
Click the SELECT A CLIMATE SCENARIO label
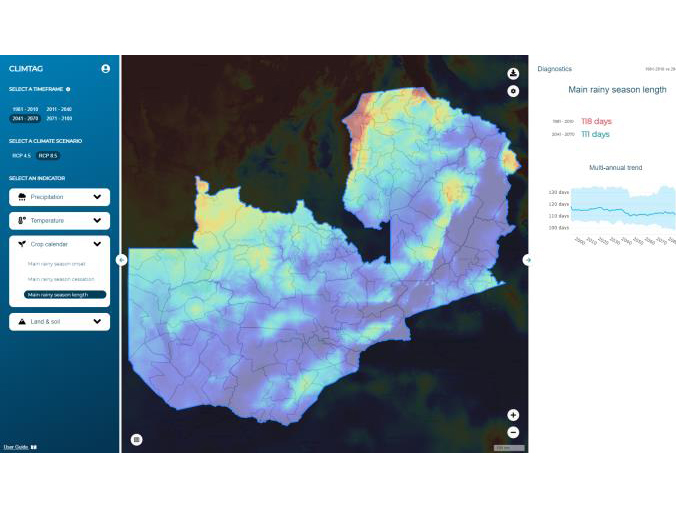[x=45, y=141]
